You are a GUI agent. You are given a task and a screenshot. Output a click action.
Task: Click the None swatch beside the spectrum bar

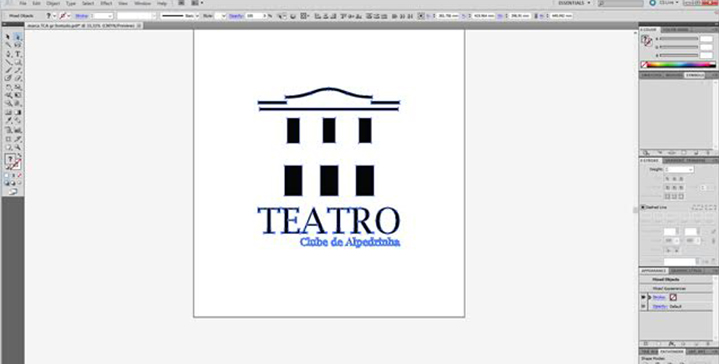[644, 65]
